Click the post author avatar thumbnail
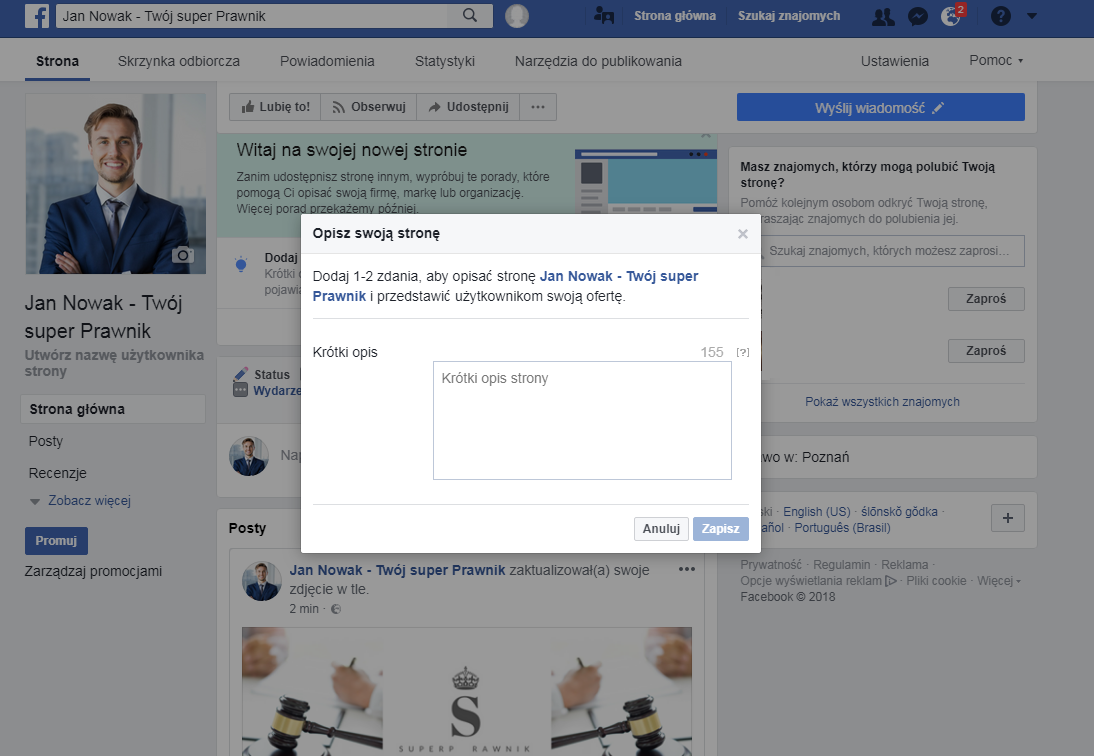This screenshot has width=1094, height=756. click(x=262, y=581)
